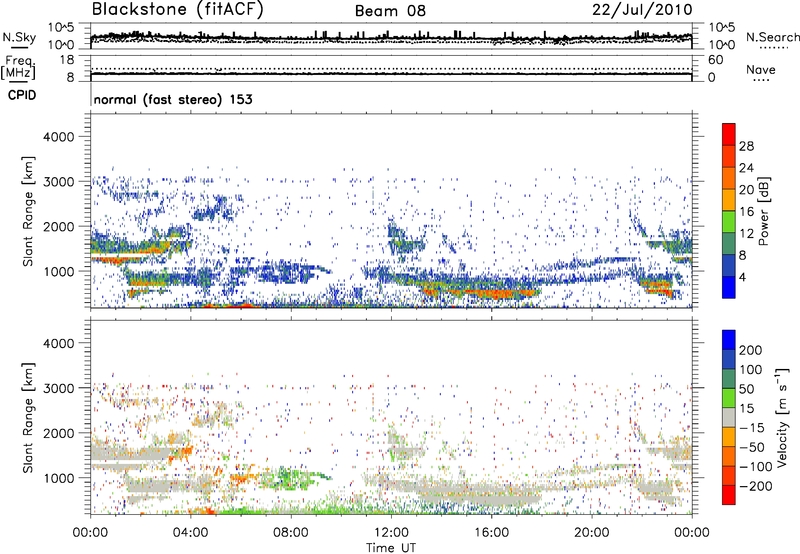Click the Power colorbar segment between 24 and 28
Screen dimensions: 800x554
[729, 157]
